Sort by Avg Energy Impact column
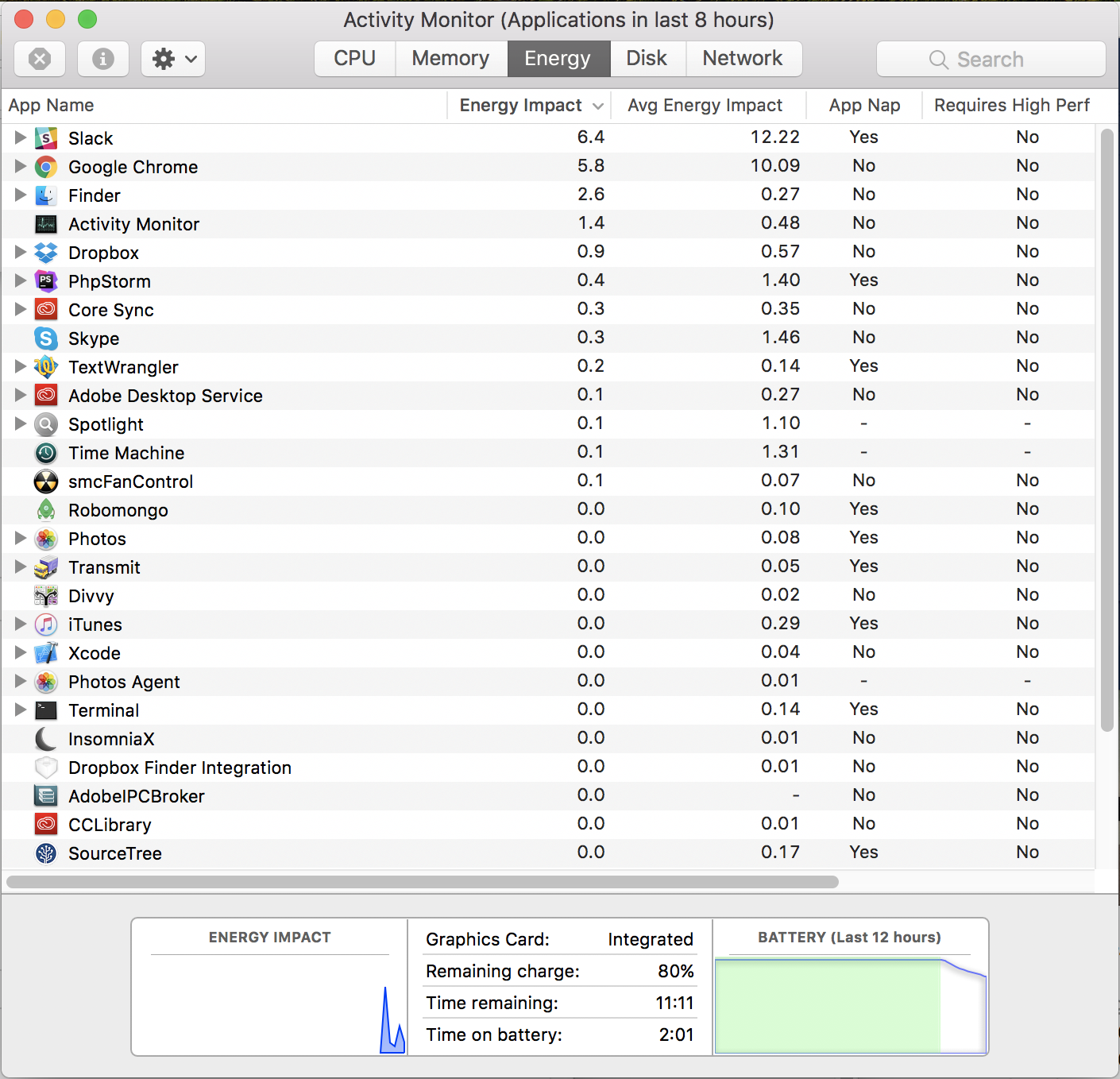 click(x=710, y=106)
